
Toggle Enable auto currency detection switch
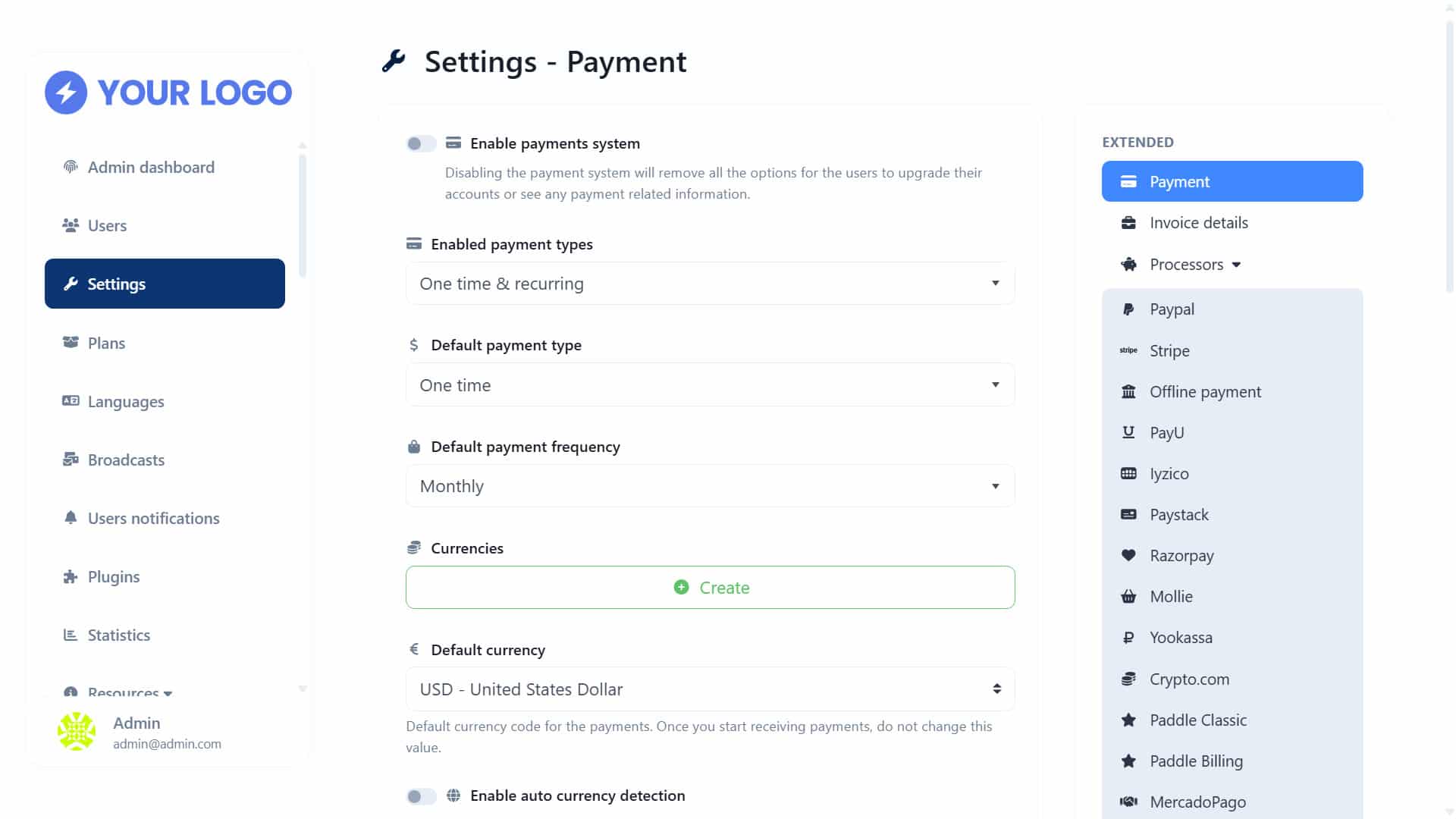click(x=421, y=796)
